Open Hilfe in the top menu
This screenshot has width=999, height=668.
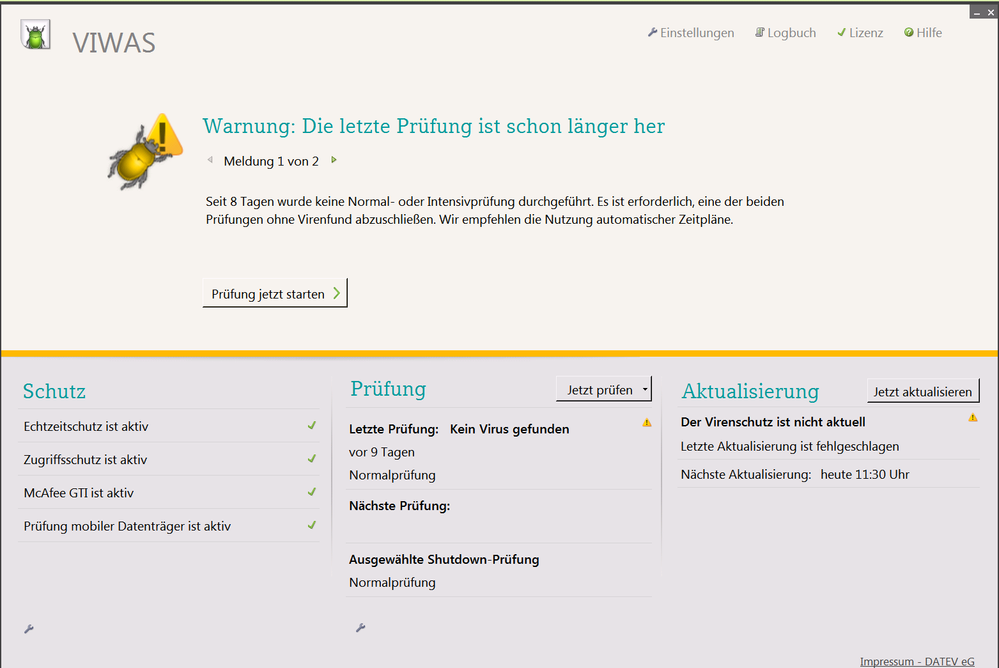pos(923,33)
